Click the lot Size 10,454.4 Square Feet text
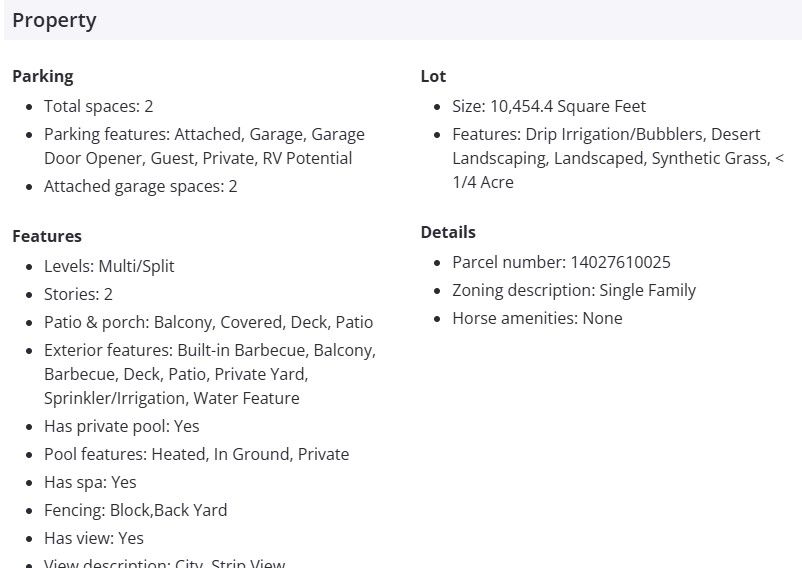 (549, 106)
